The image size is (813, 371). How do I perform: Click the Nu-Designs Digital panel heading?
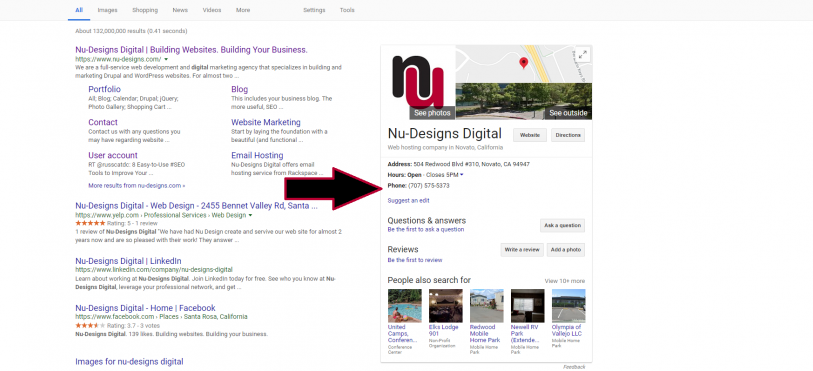click(444, 134)
